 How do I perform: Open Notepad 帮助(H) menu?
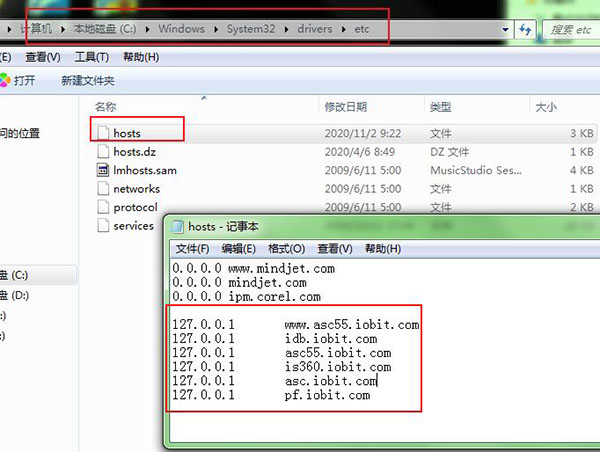[x=383, y=249]
